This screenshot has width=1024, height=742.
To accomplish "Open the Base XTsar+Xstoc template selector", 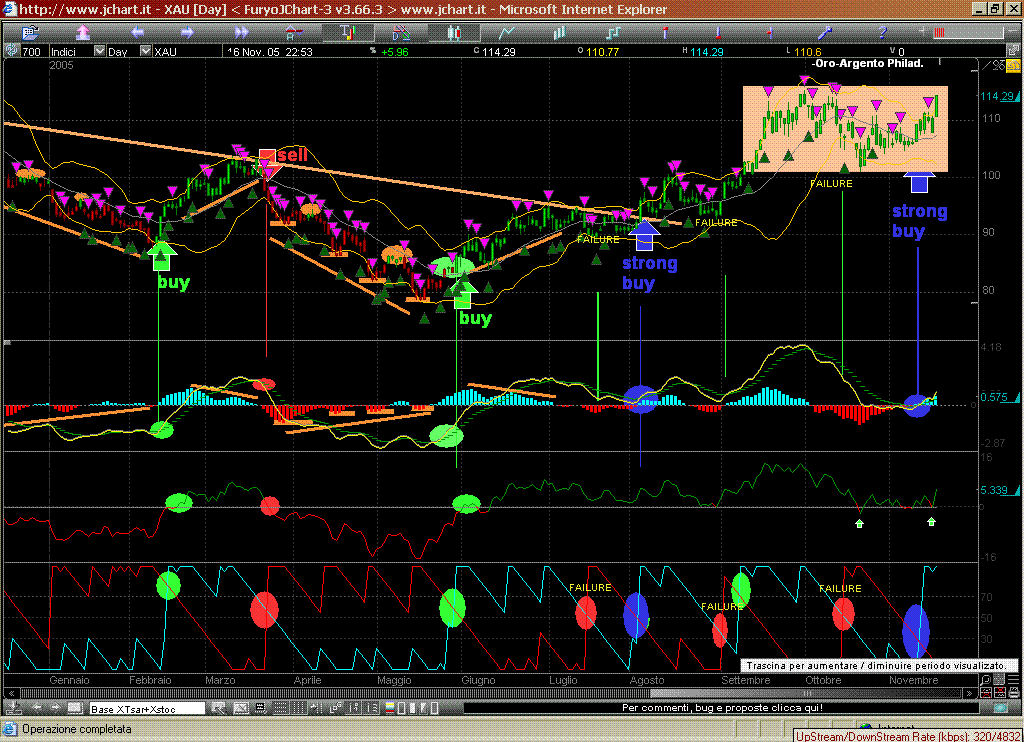I will click(x=147, y=709).
